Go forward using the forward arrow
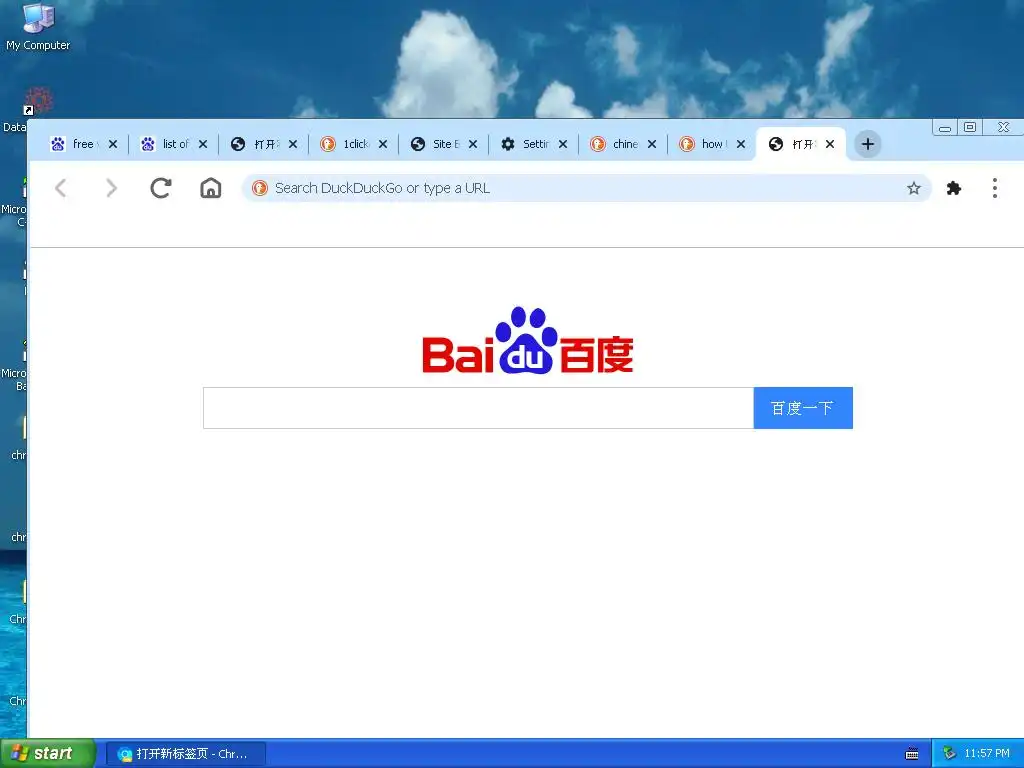 pos(111,188)
